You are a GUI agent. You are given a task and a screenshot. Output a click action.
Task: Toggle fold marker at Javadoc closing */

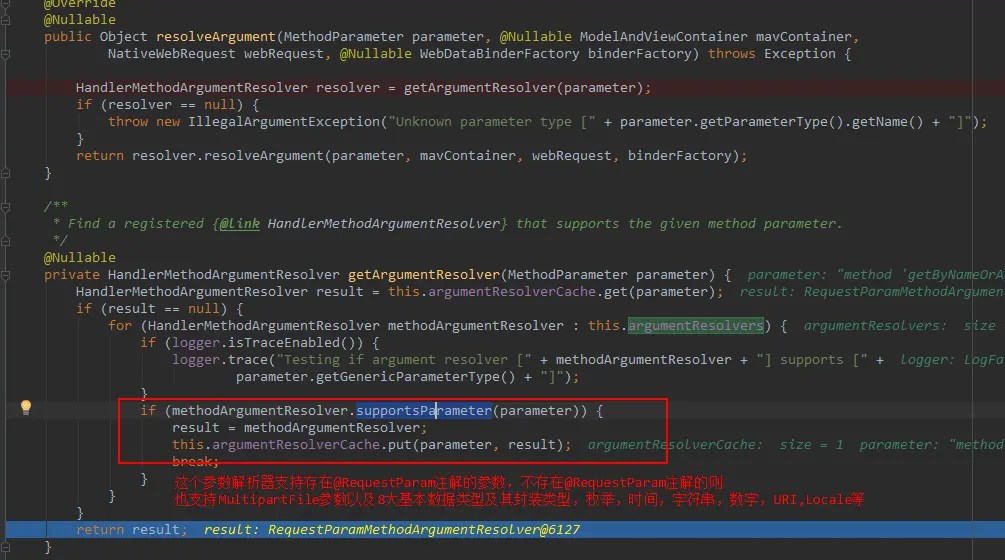5,241
